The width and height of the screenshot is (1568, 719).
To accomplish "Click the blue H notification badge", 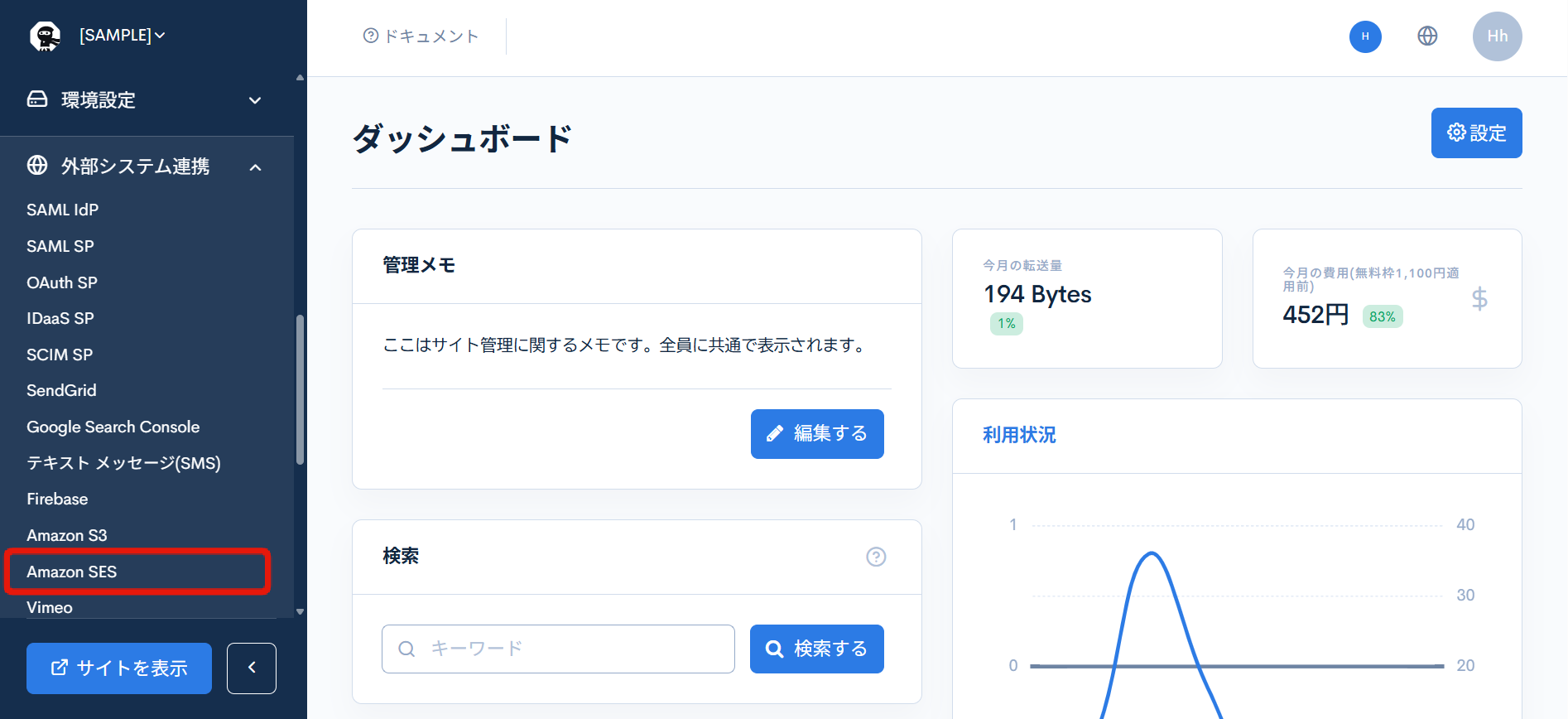I will tap(1365, 36).
